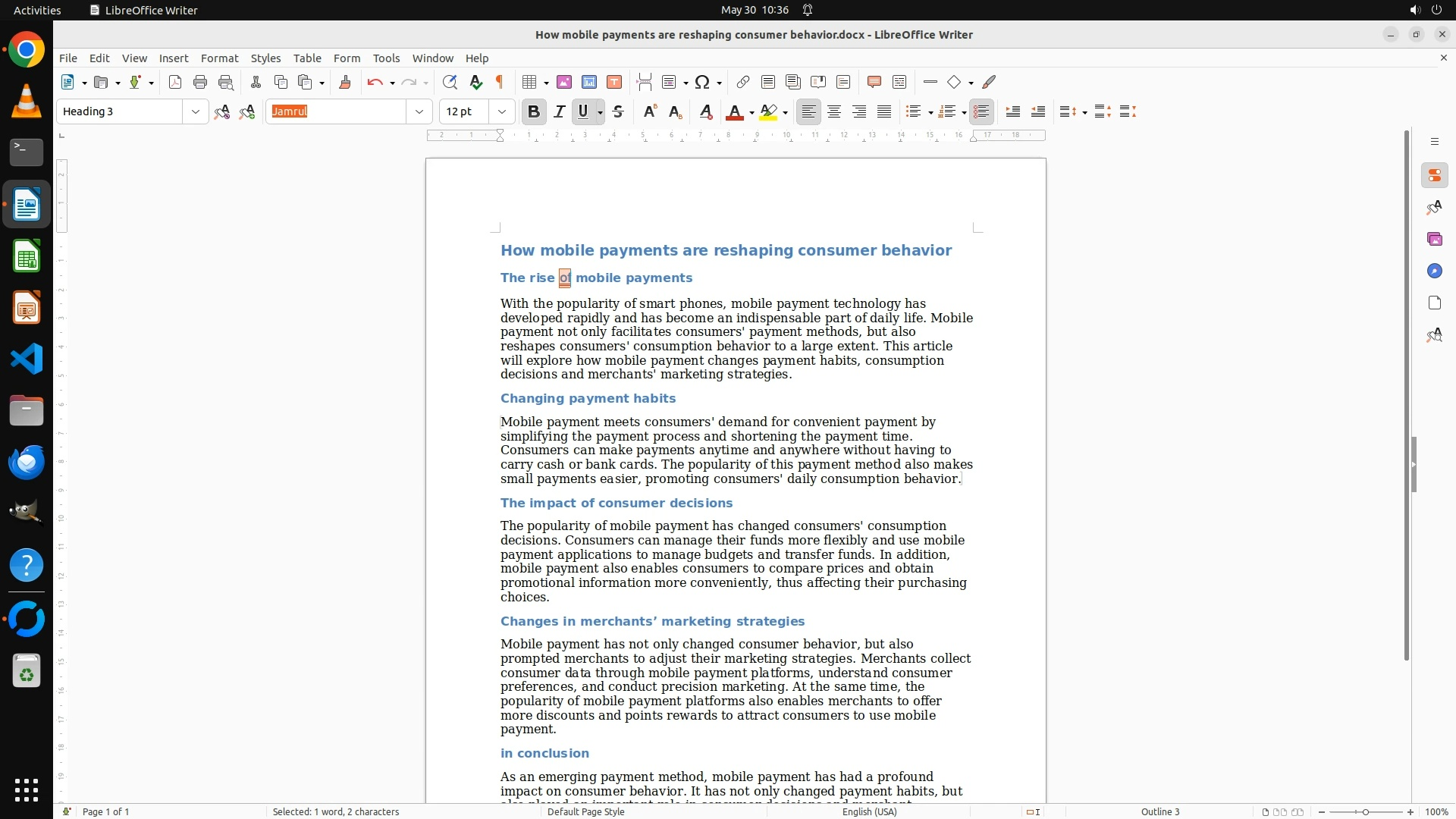Click the zoom slider in status bar
This screenshot has width=1456, height=819.
(1365, 811)
